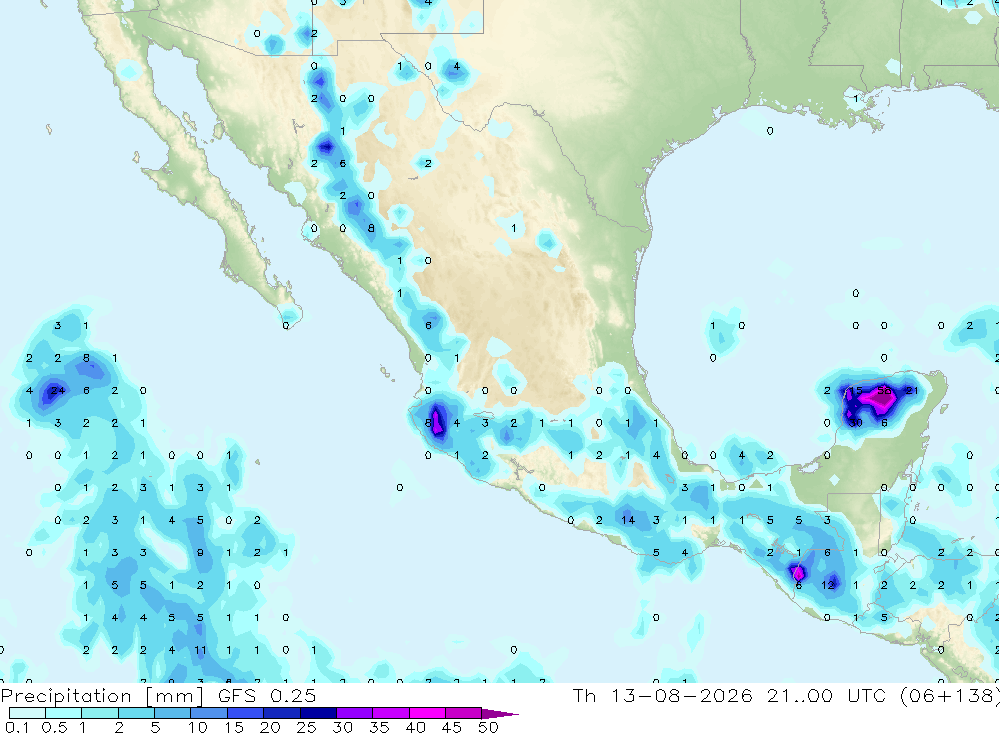Click the legend label '10'

197,727
